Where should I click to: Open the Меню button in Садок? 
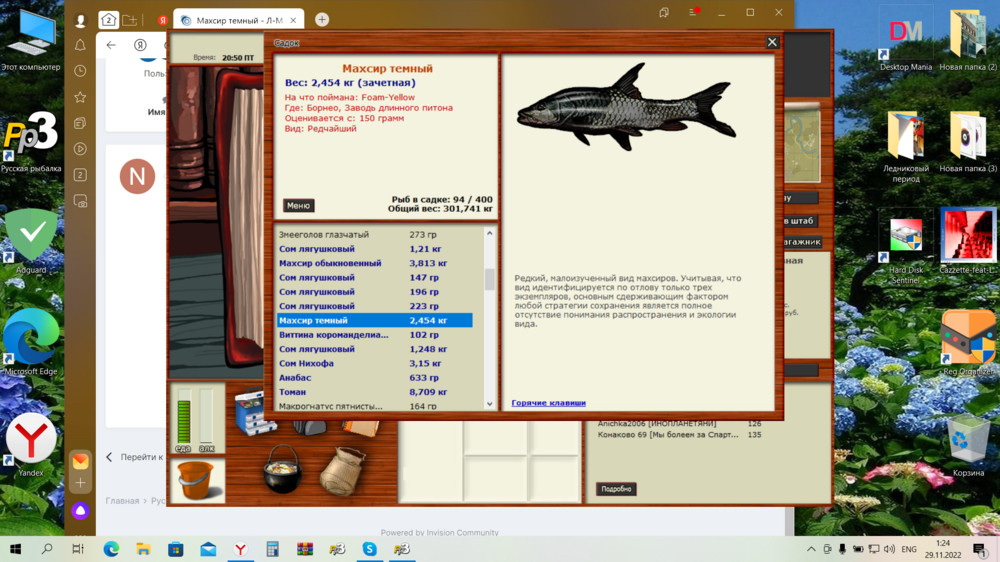click(298, 205)
